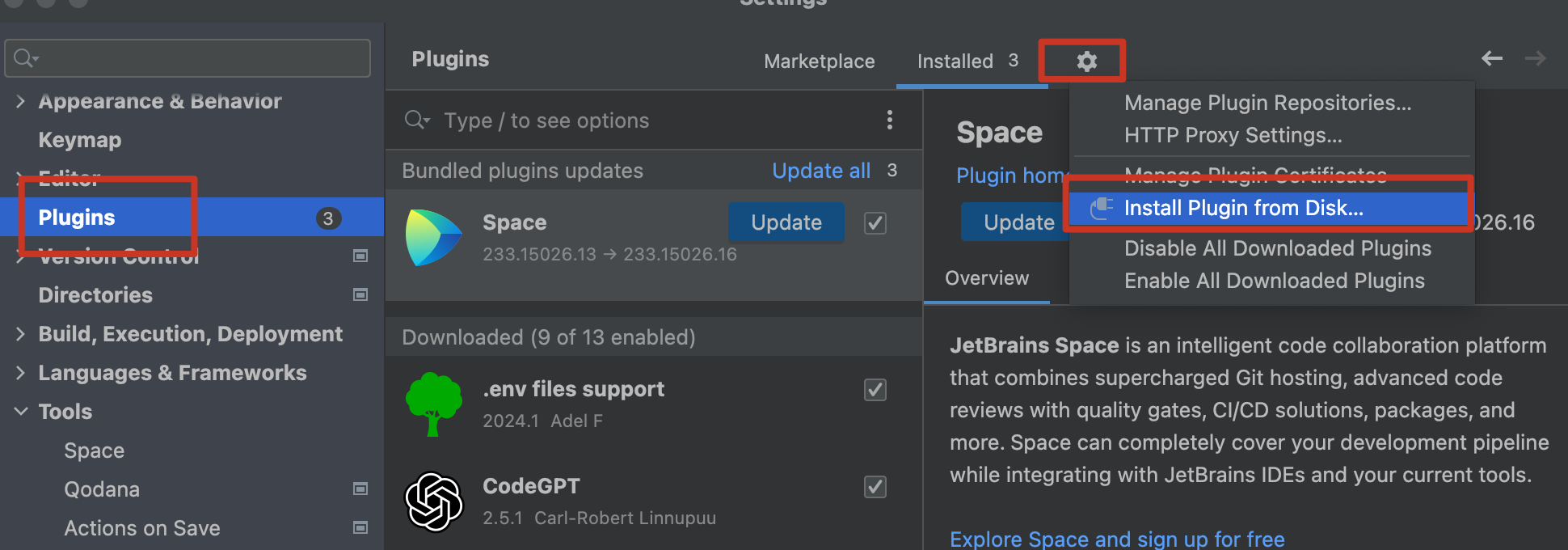Choose HTTP Proxy Settings
This screenshot has width=1568, height=550.
(x=1233, y=135)
